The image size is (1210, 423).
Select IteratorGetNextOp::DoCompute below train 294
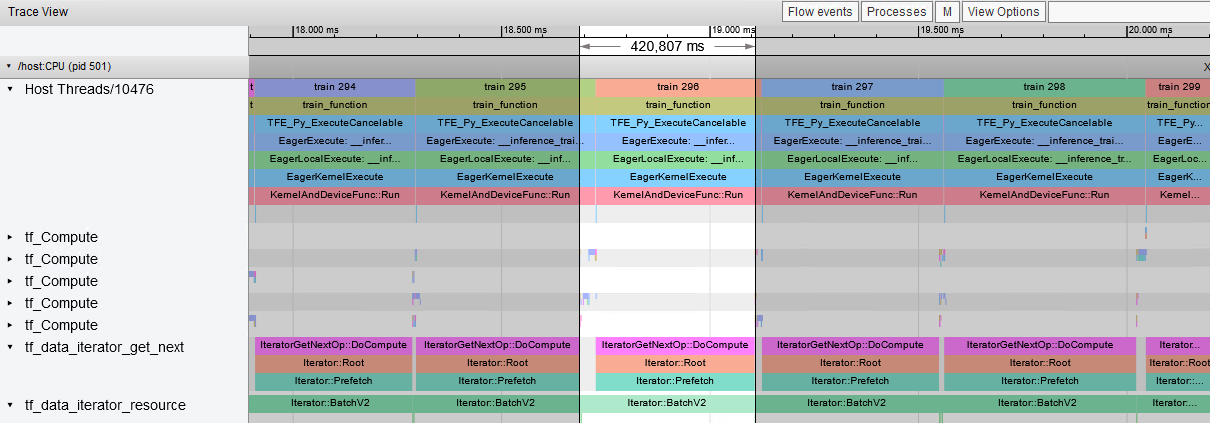click(333, 345)
